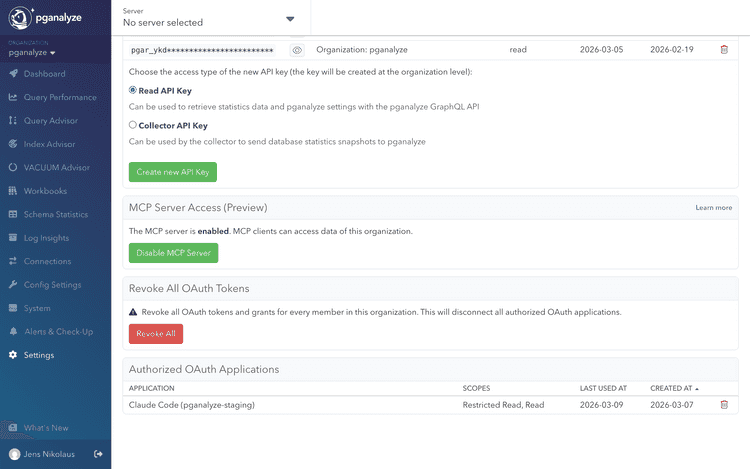Click 'Restricted Read, Read' scopes cell

(x=503, y=405)
